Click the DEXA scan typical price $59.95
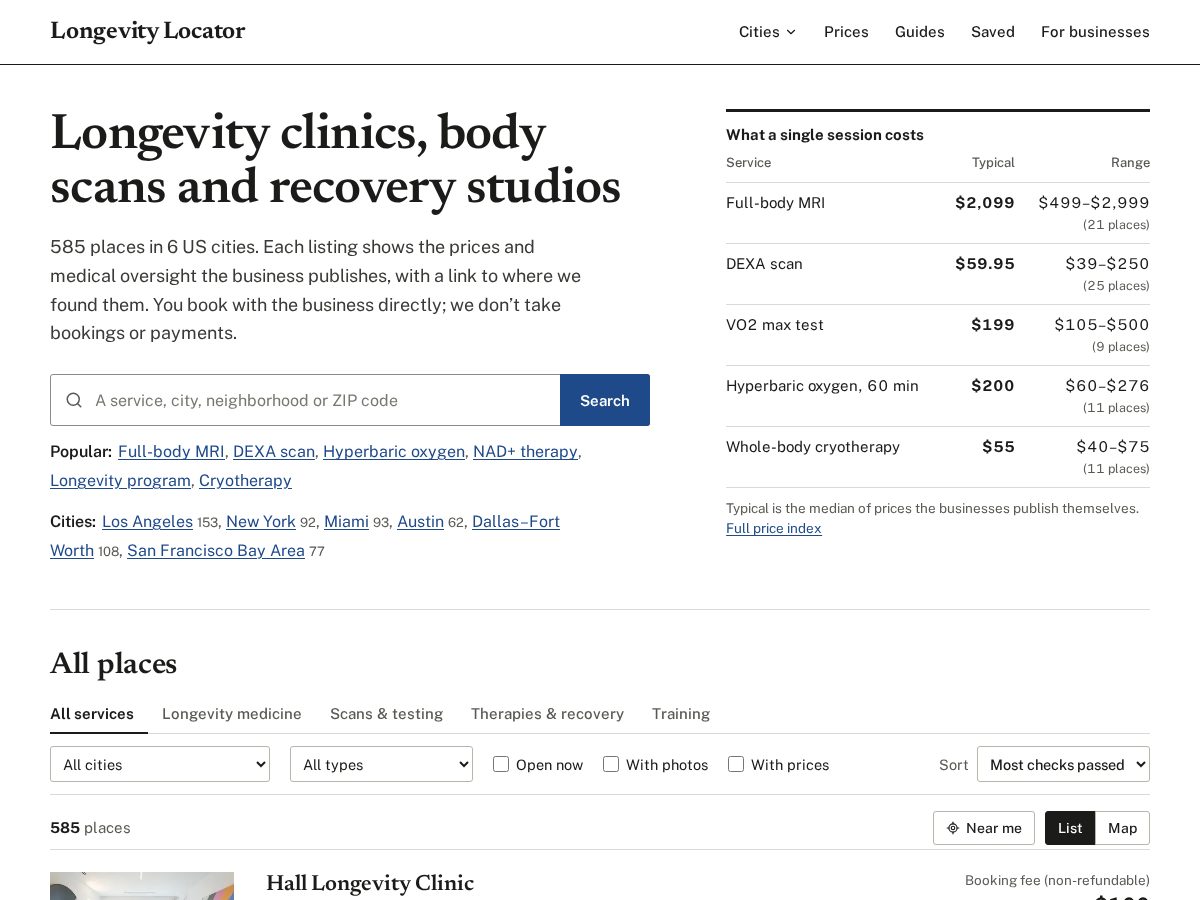 [985, 264]
